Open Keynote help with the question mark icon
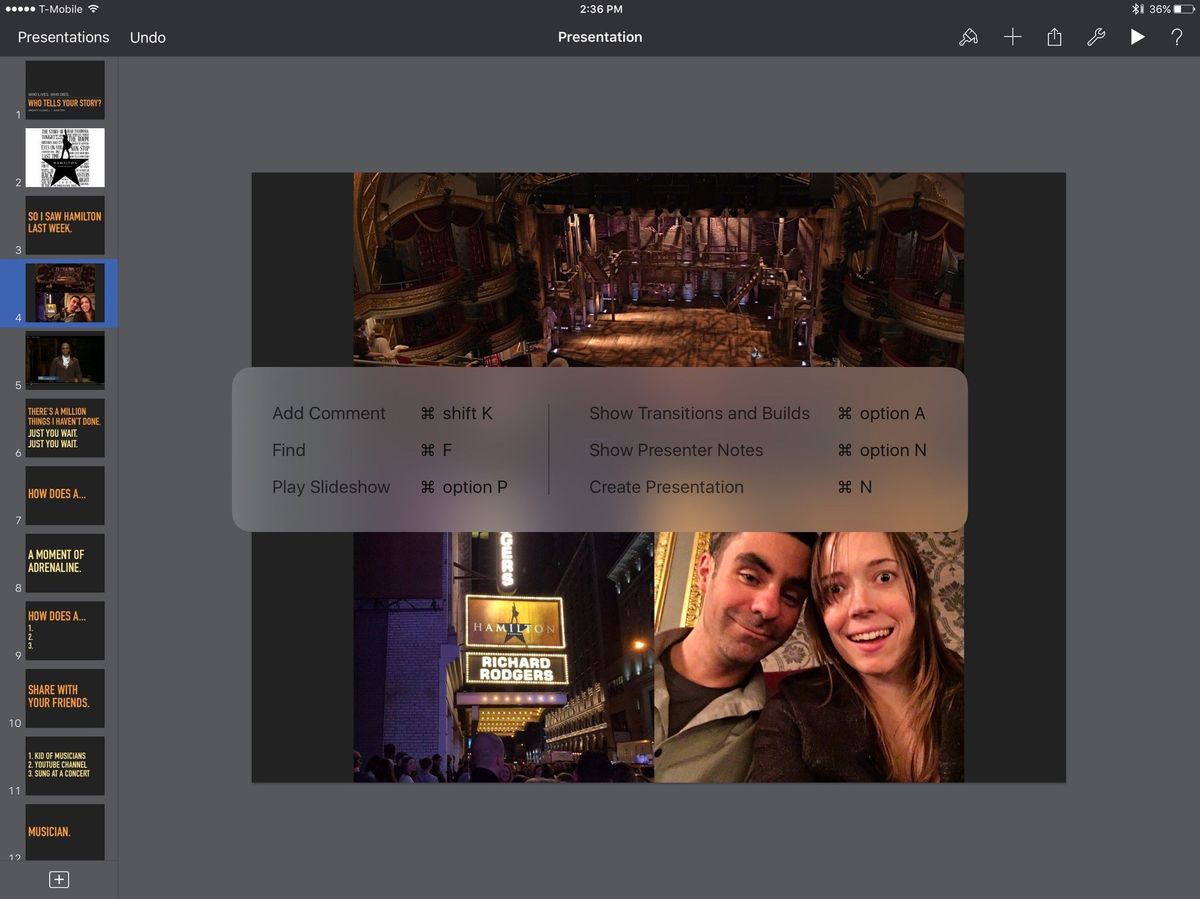 [x=1177, y=37]
